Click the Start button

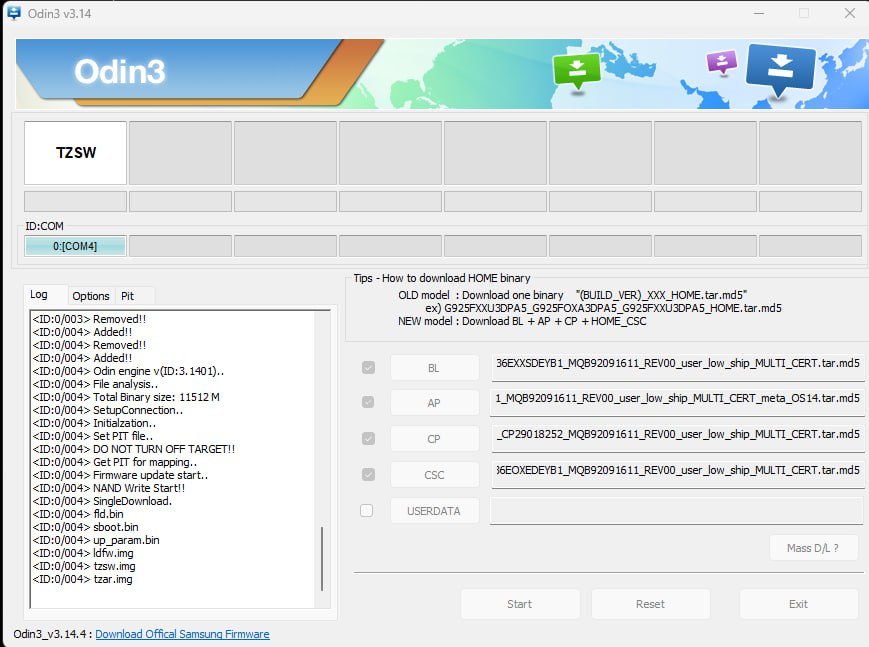520,604
